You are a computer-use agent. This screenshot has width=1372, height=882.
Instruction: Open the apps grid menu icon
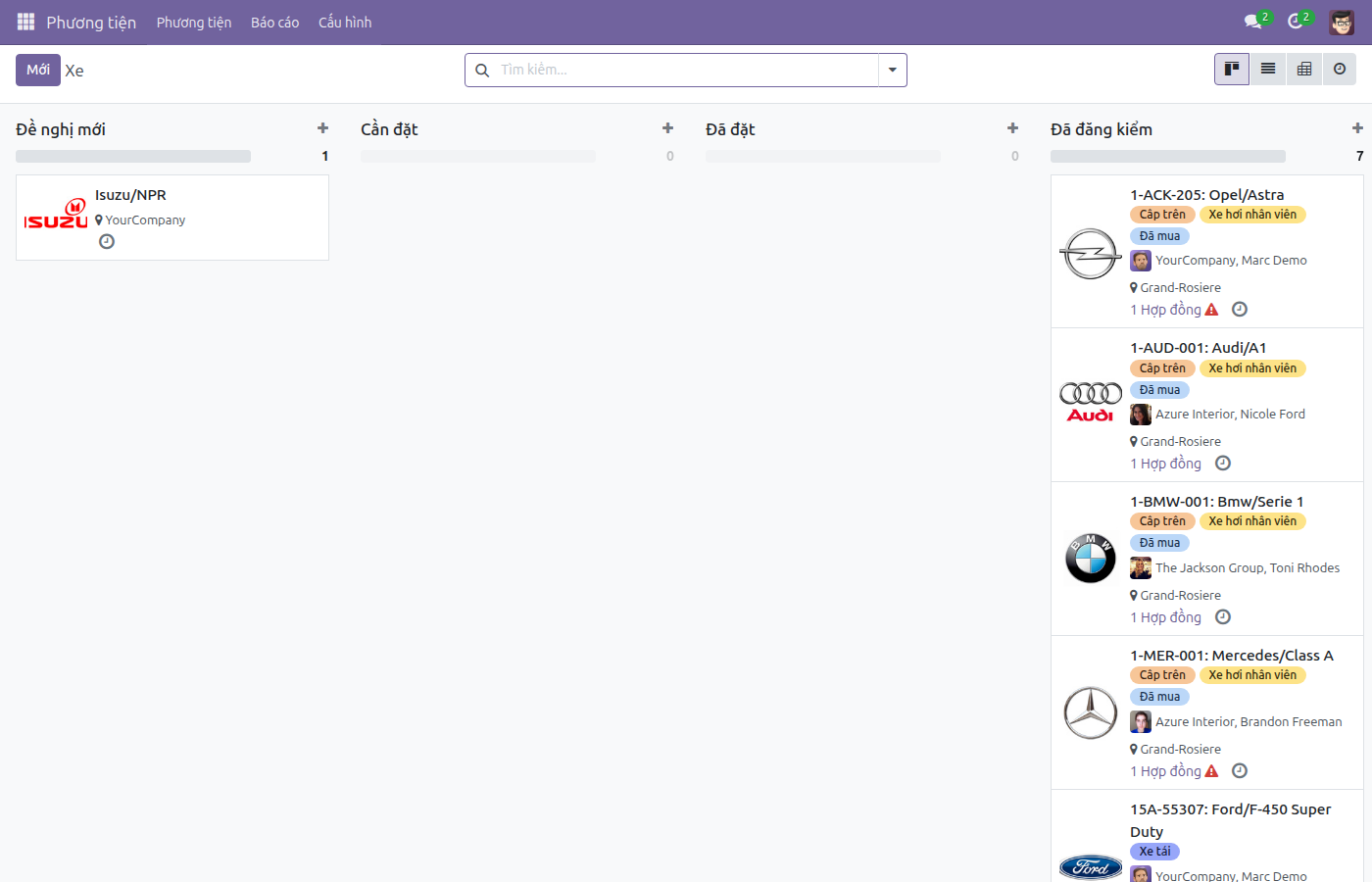tap(25, 22)
